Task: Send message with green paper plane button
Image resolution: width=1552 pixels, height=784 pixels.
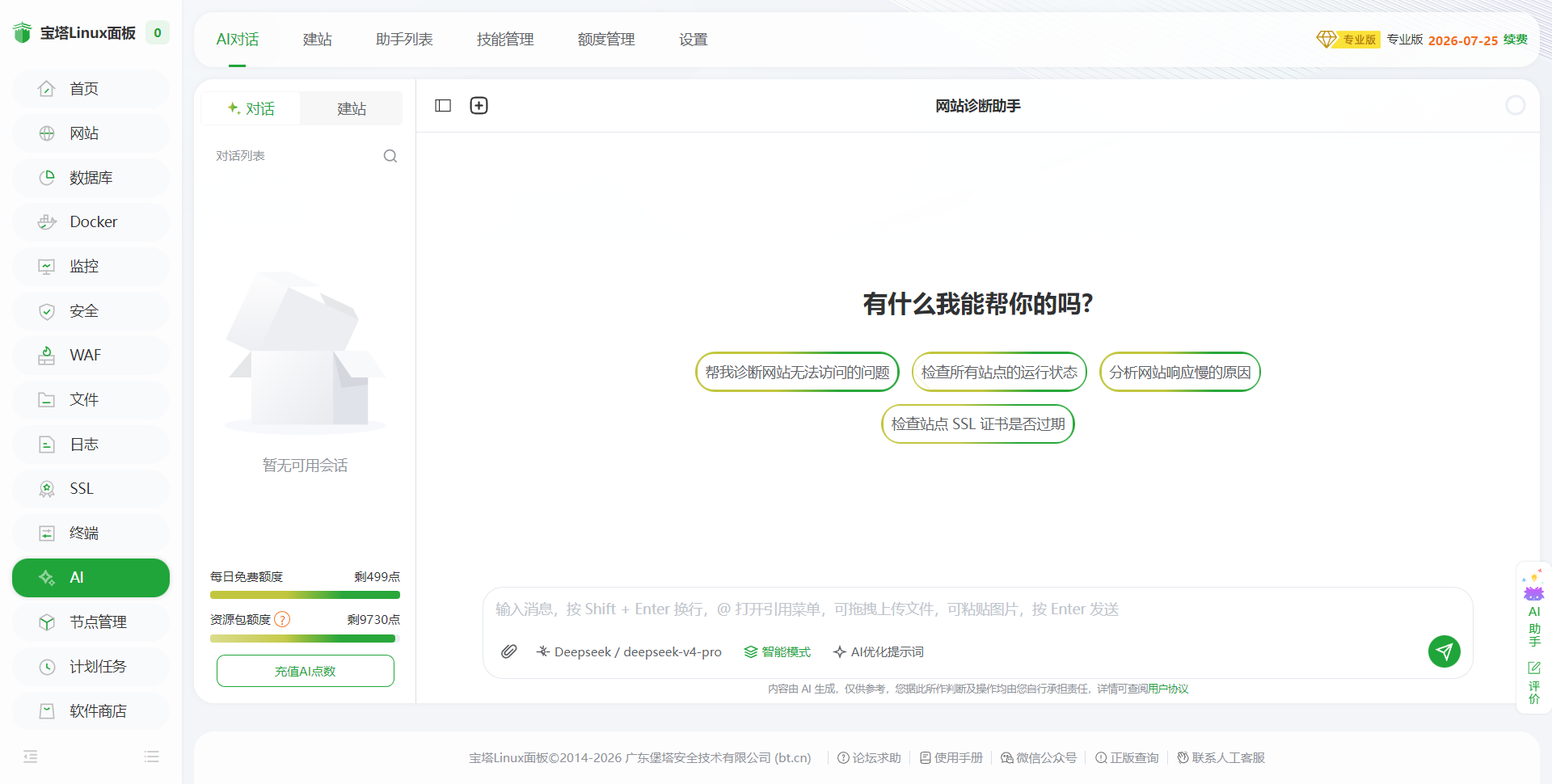Action: coord(1444,651)
